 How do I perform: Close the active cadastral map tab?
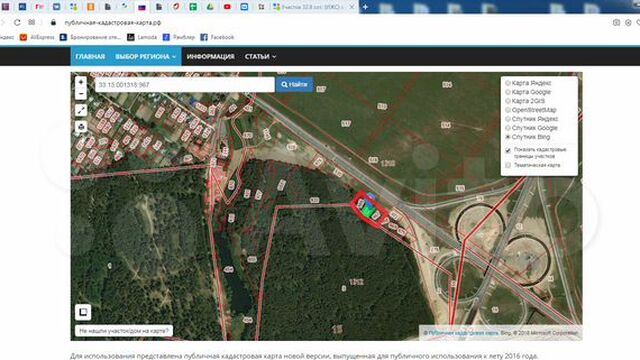351,7
